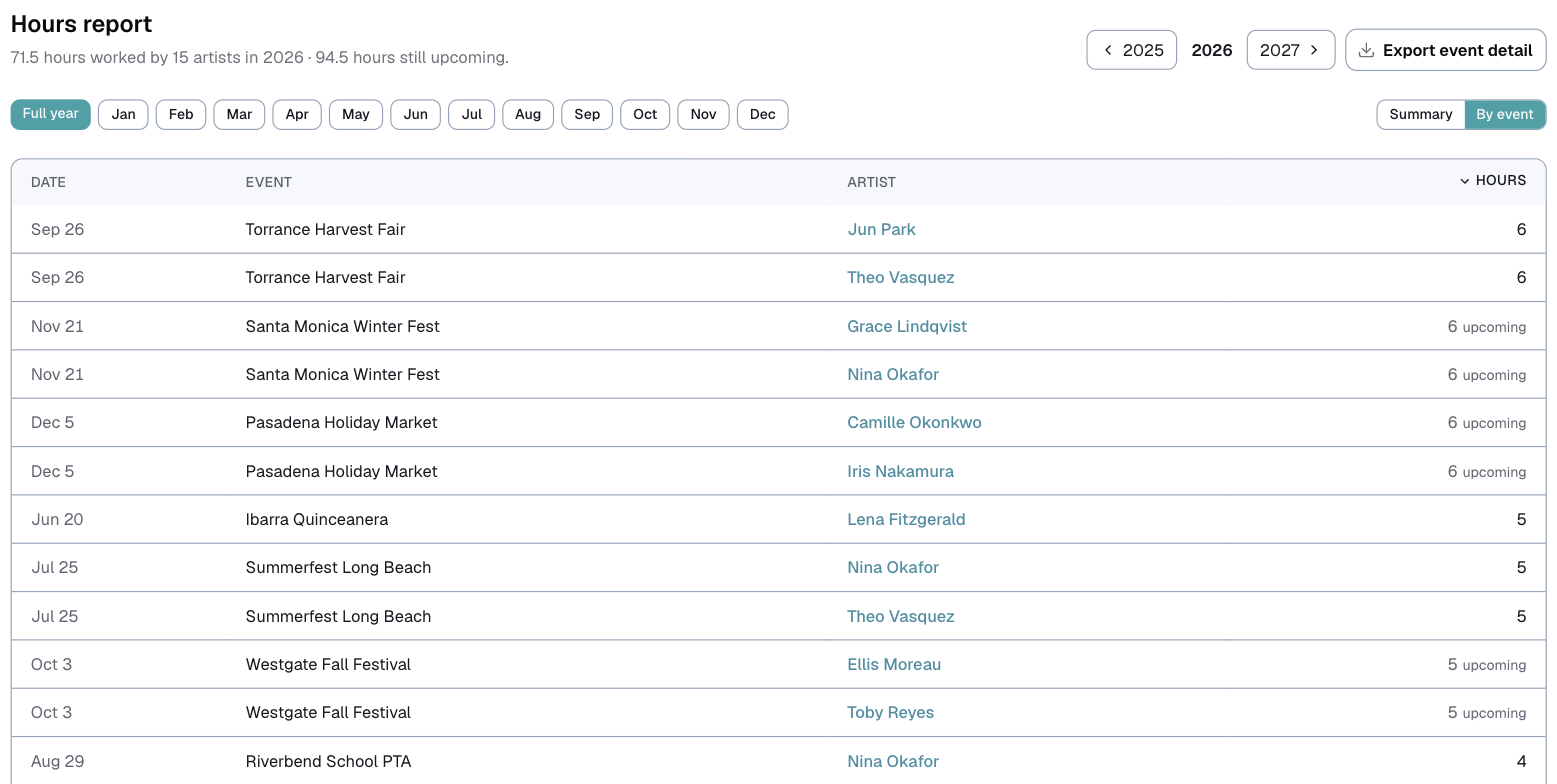Open Iris Nakamura artist link
1557x784 pixels.
tap(900, 471)
